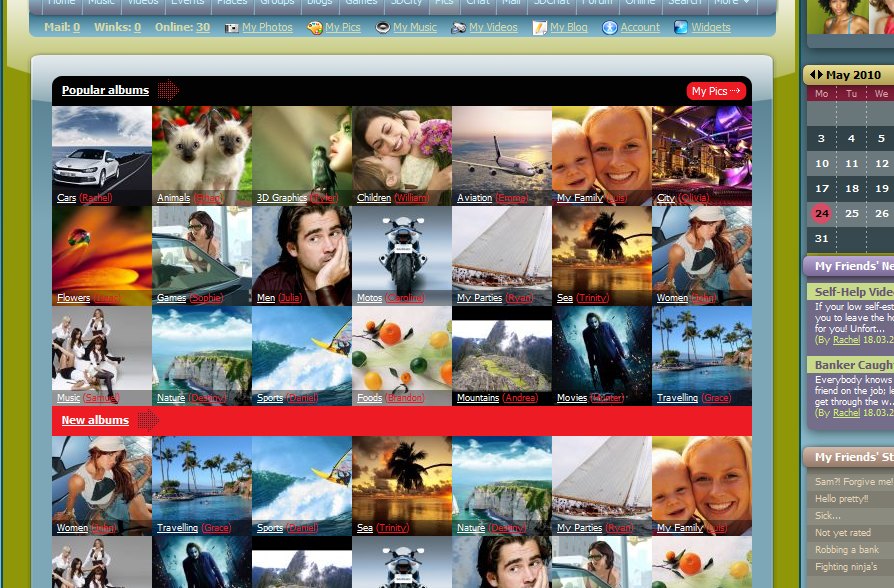Click the My Music disc icon

[383, 28]
